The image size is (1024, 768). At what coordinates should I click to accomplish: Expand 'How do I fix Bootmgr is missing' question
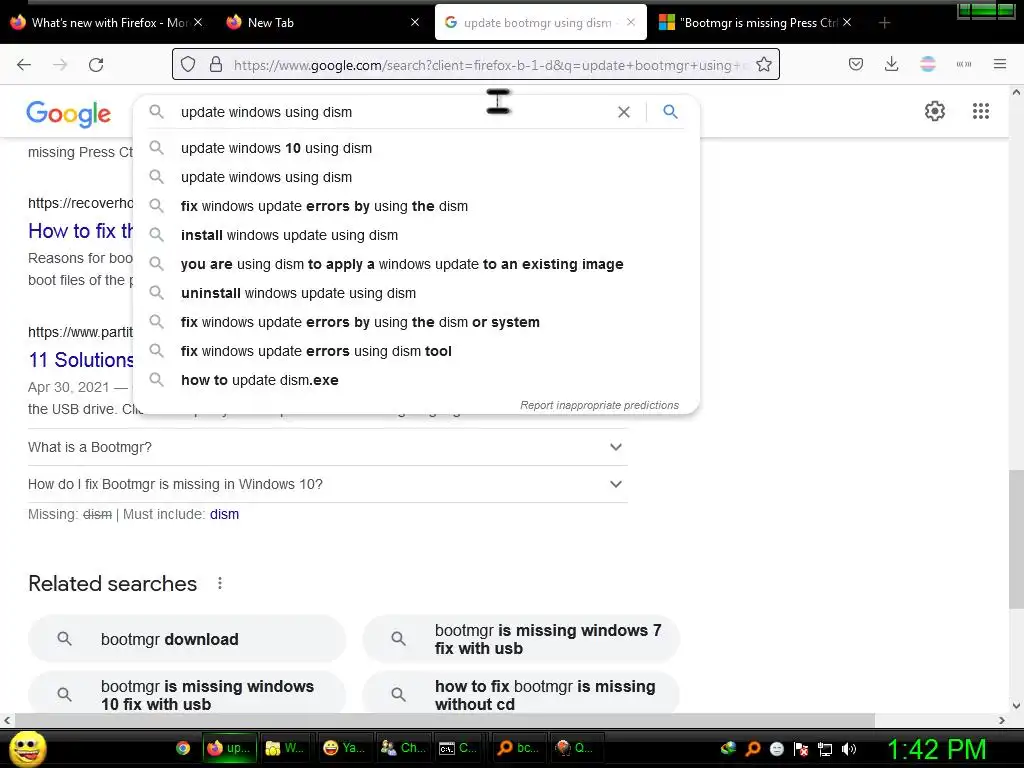[327, 485]
